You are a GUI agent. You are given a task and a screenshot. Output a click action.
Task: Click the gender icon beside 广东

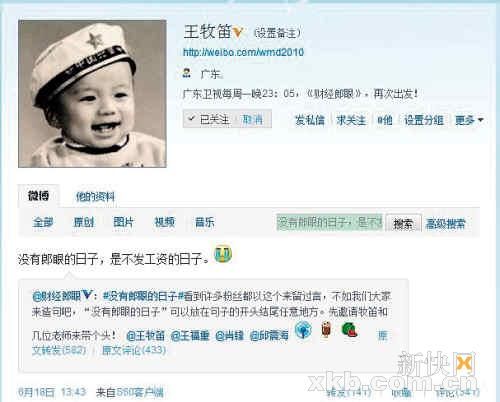187,73
